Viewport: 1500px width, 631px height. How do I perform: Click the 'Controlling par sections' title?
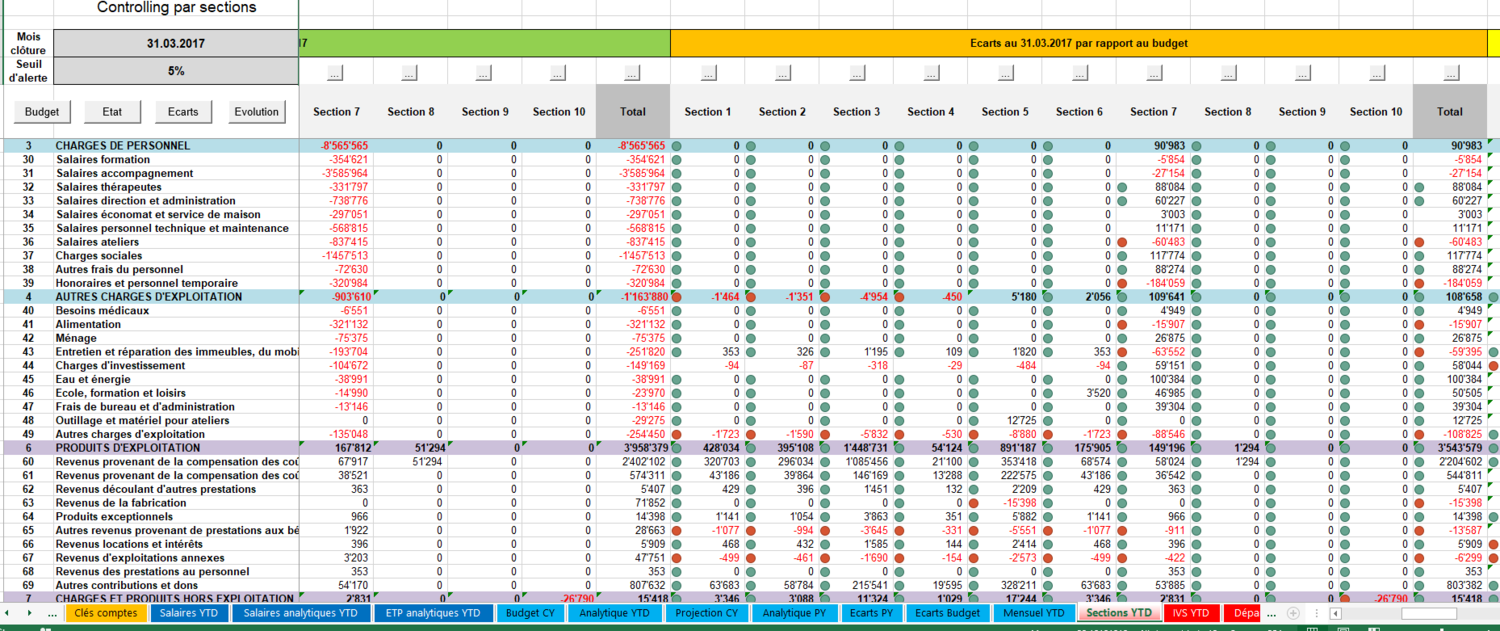(x=176, y=8)
